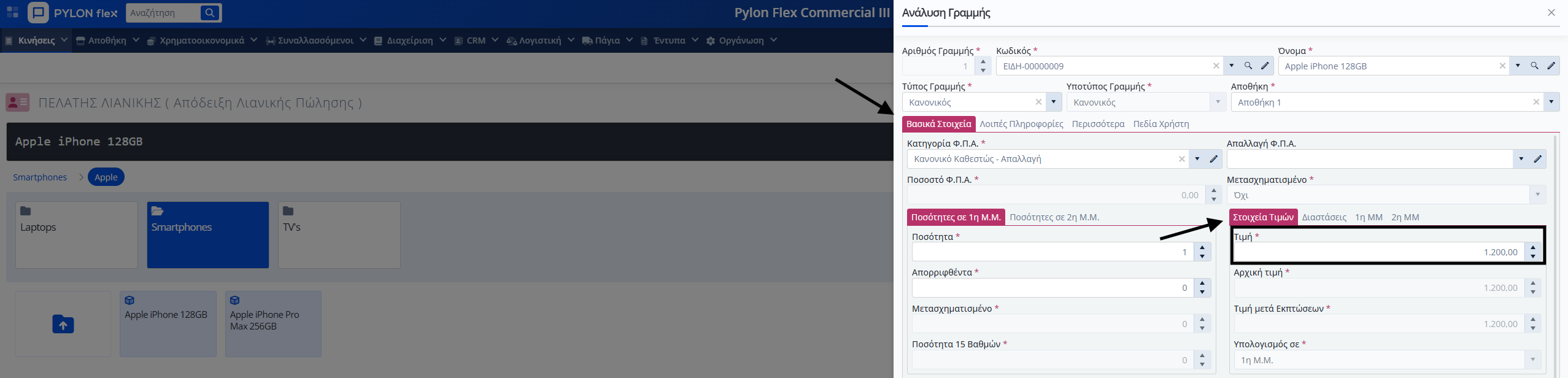Open the Έντυπα menu
This screenshot has width=1568, height=378.
click(669, 40)
